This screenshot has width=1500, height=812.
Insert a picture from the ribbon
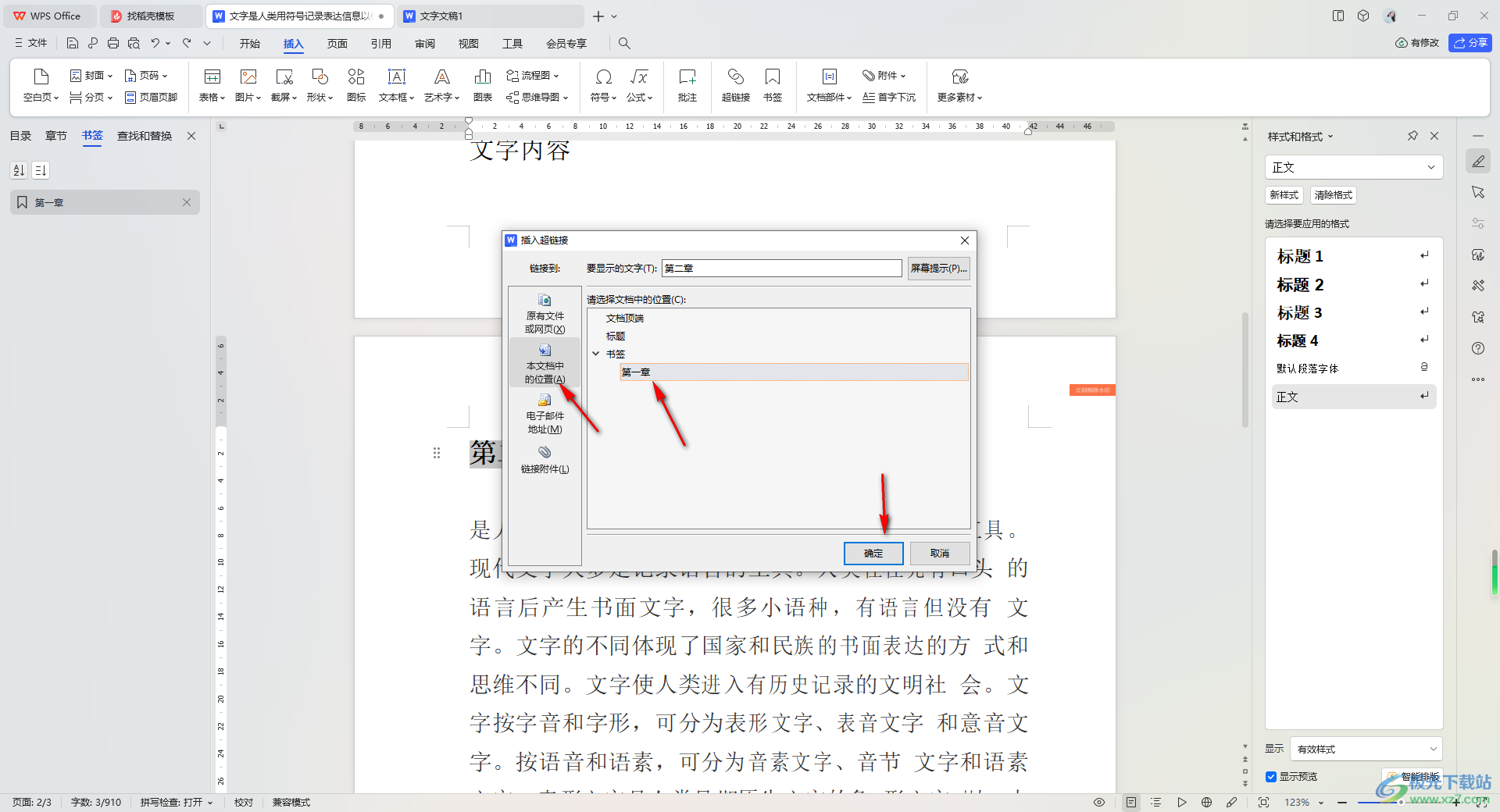(248, 84)
